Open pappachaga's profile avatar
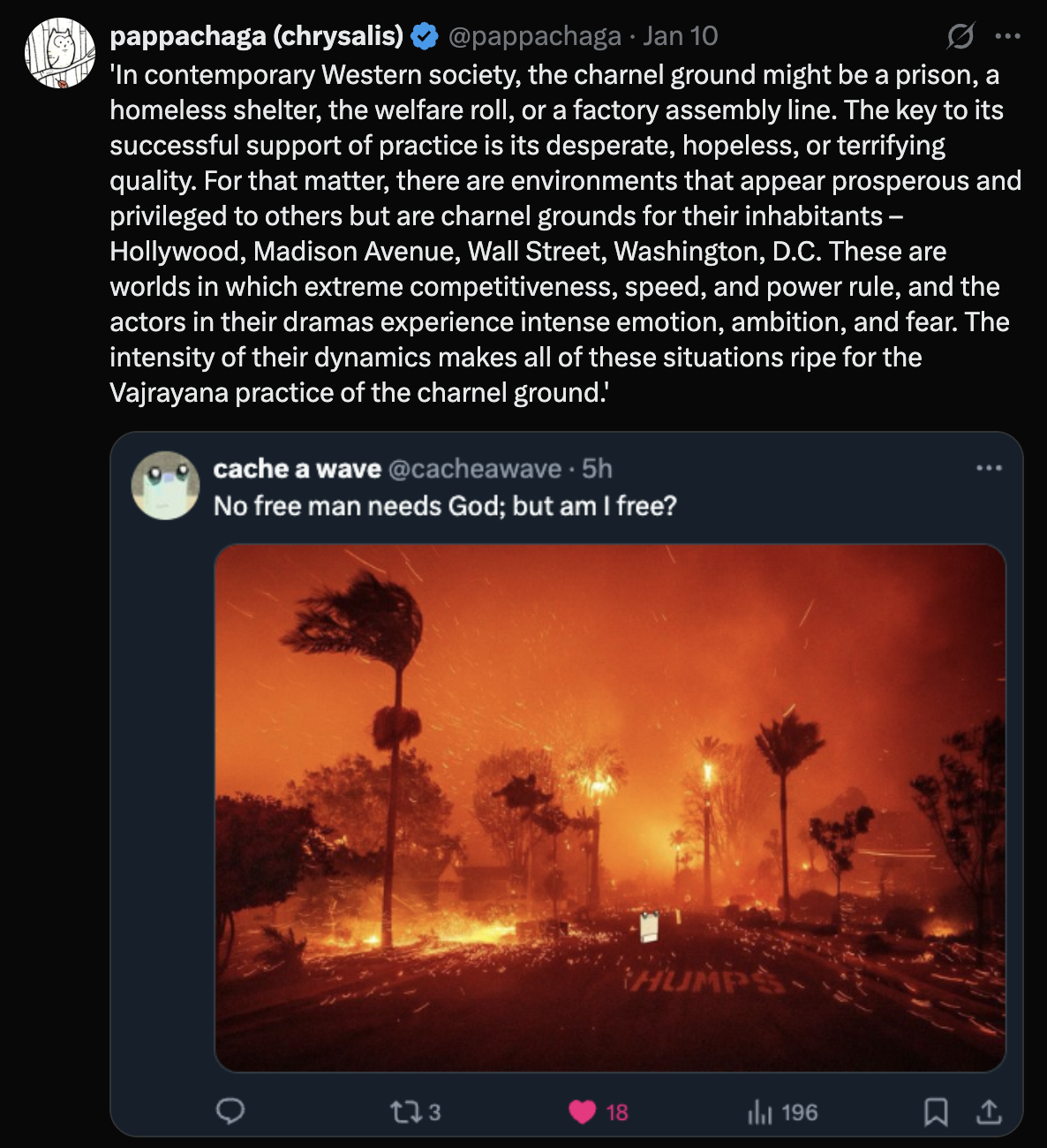The image size is (1047, 1148). tap(60, 53)
